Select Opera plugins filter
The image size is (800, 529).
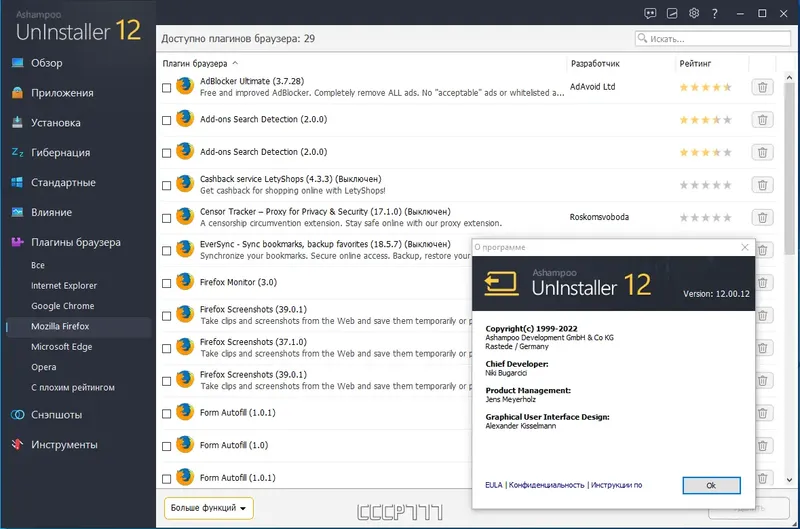[x=44, y=367]
